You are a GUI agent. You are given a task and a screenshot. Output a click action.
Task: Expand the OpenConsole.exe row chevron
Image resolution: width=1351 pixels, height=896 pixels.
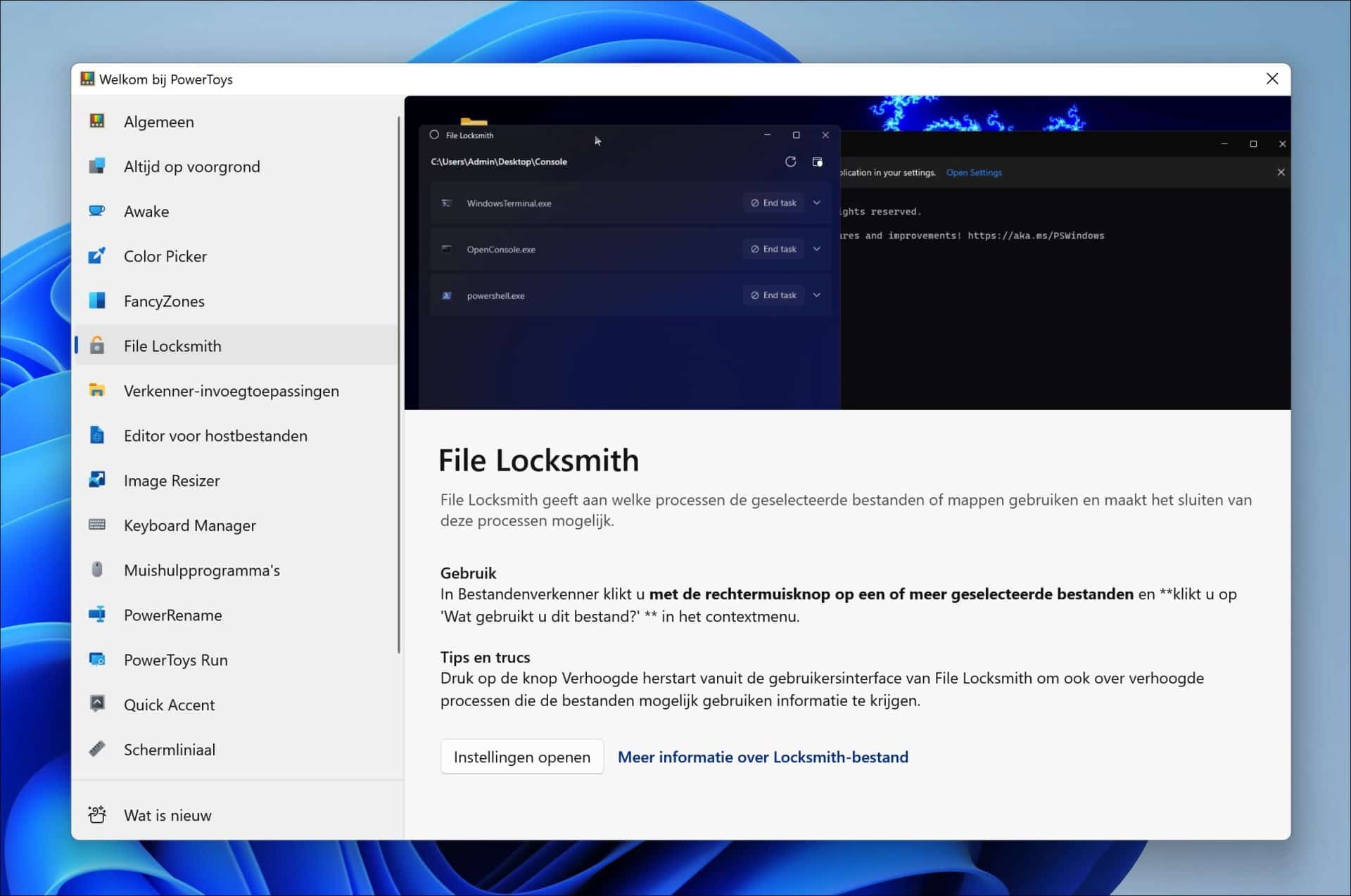[x=817, y=249]
